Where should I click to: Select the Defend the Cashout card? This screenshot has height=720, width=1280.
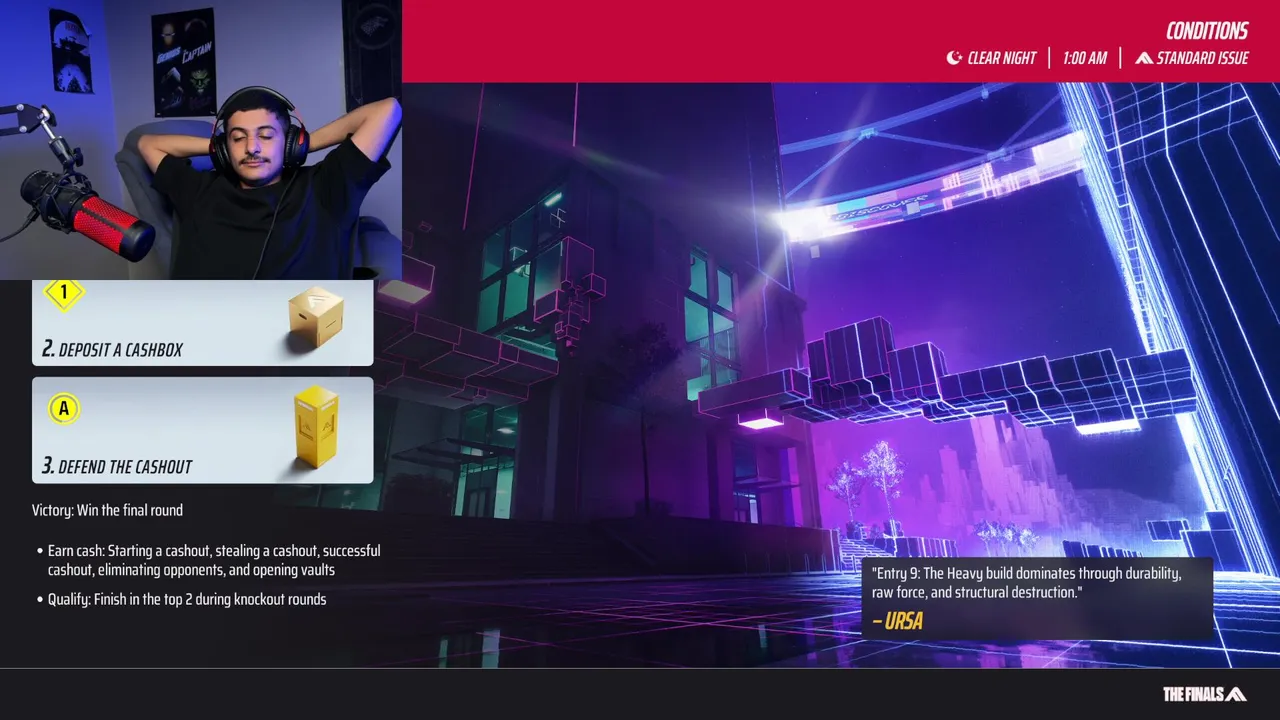202,430
